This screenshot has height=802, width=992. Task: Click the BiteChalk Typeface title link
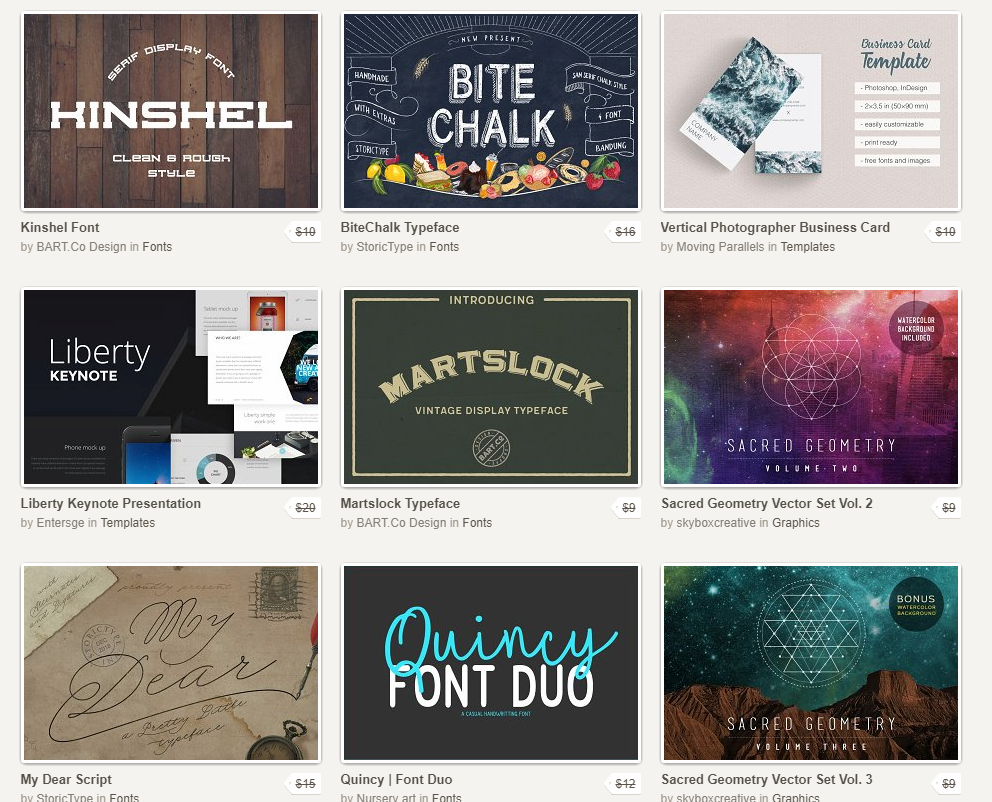(x=400, y=228)
